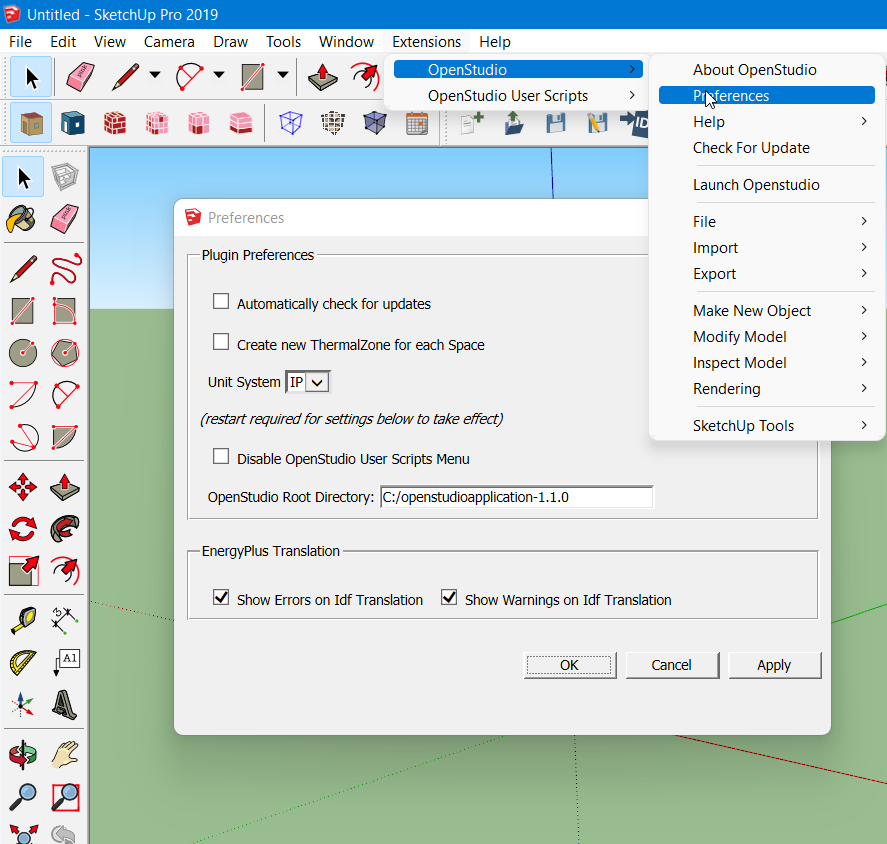Activate the Push/Pull tool

[x=63, y=487]
